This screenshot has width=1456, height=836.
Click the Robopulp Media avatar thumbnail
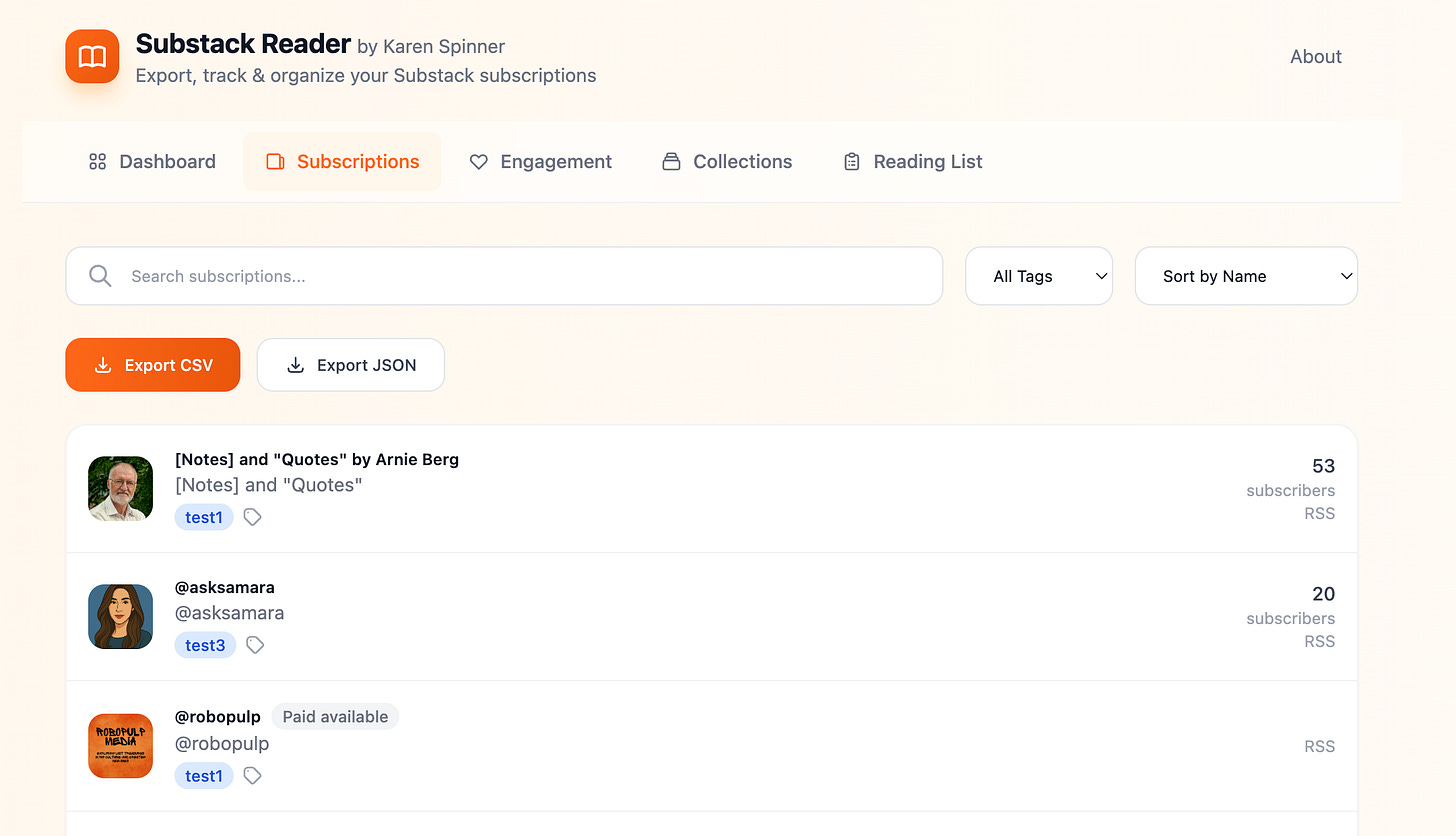pos(120,746)
